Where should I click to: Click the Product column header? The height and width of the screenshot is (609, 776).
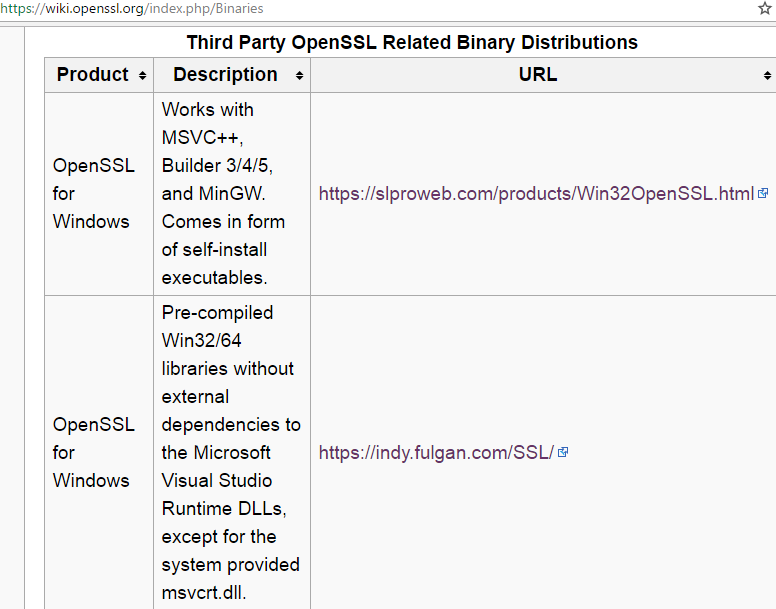point(93,75)
